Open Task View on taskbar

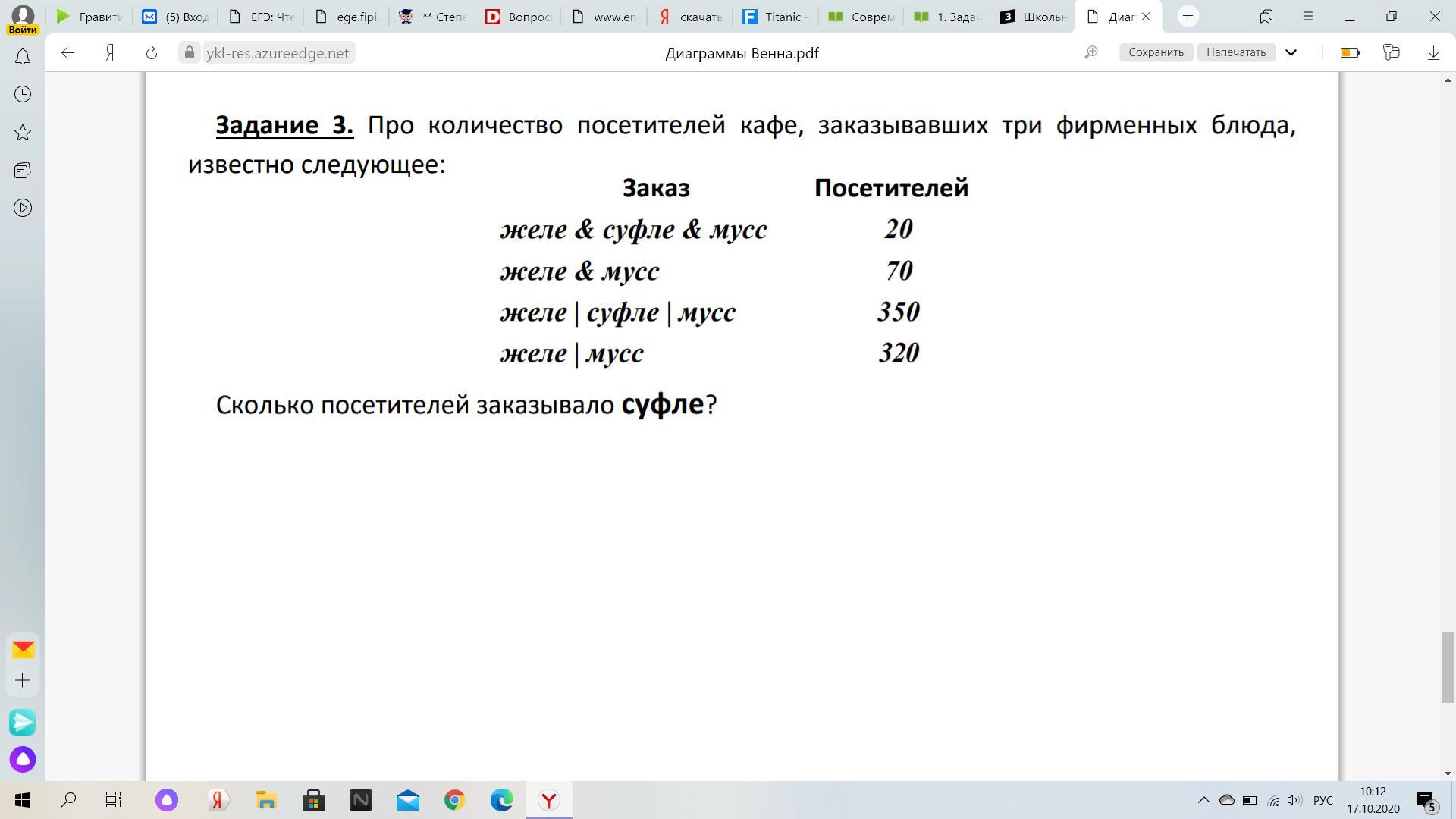(114, 800)
